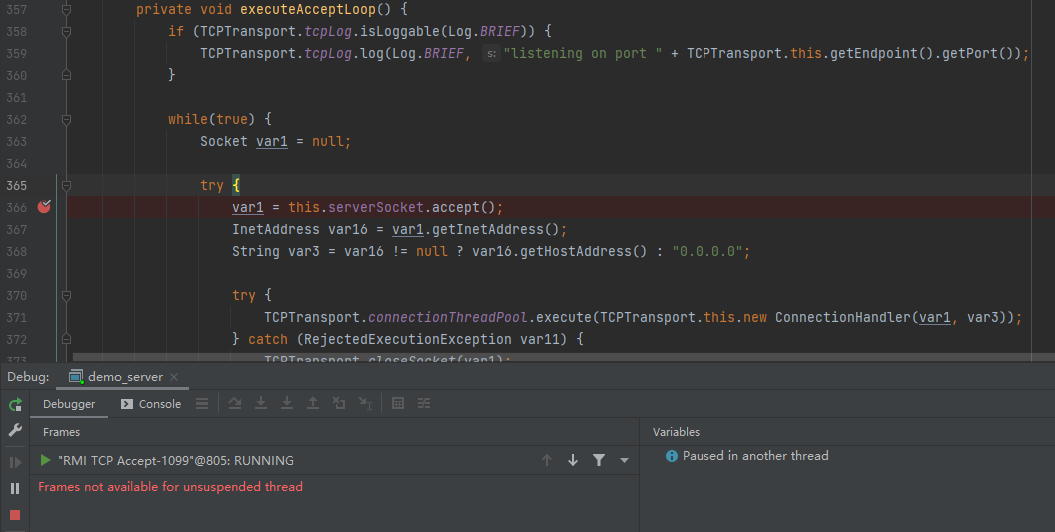1055x532 pixels.
Task: Stop the debug session red square
Action: (x=15, y=515)
